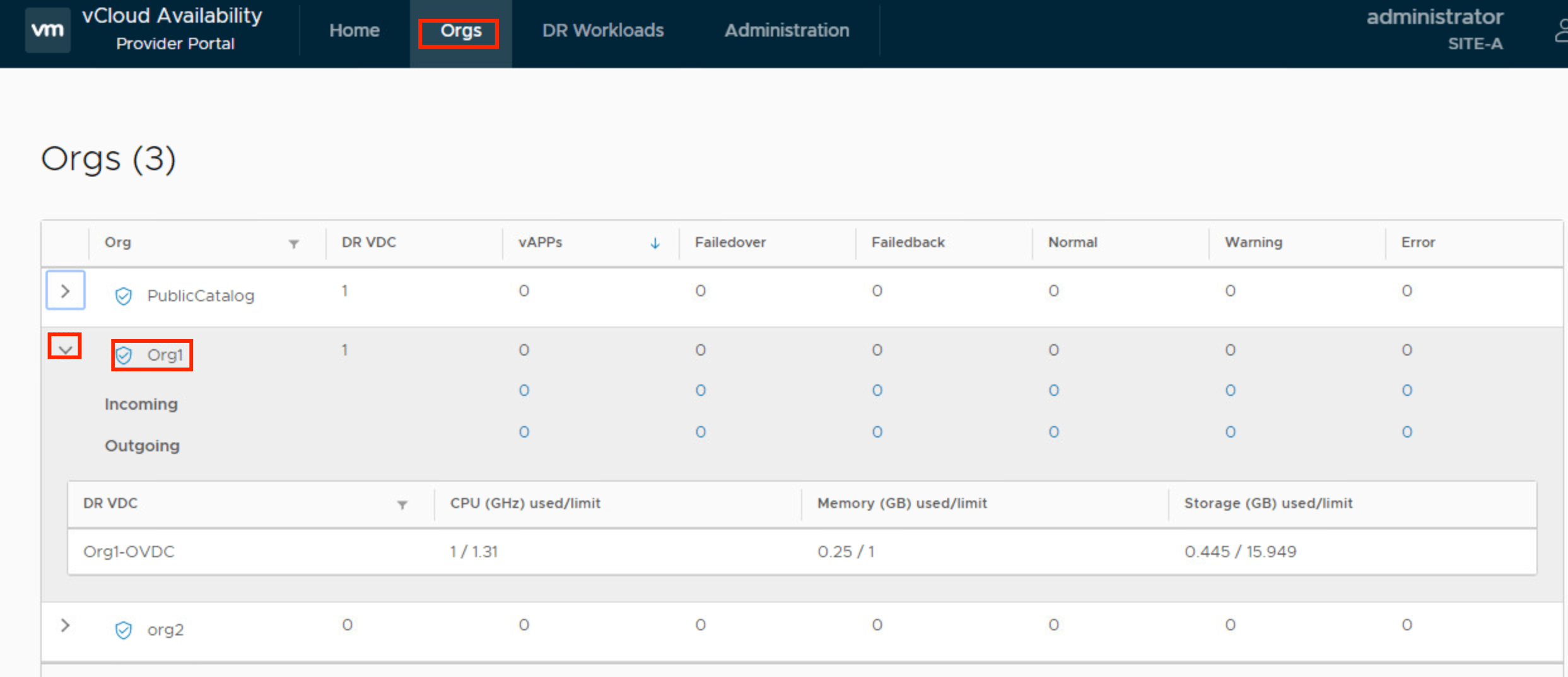Click the VMware vm logo

tap(47, 30)
